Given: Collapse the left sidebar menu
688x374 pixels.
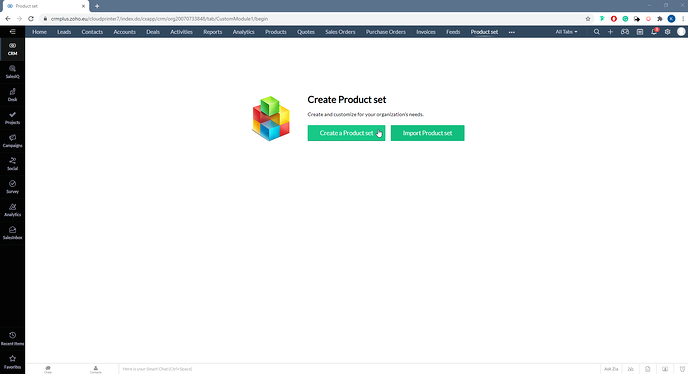Looking at the screenshot, I should click(x=12, y=32).
